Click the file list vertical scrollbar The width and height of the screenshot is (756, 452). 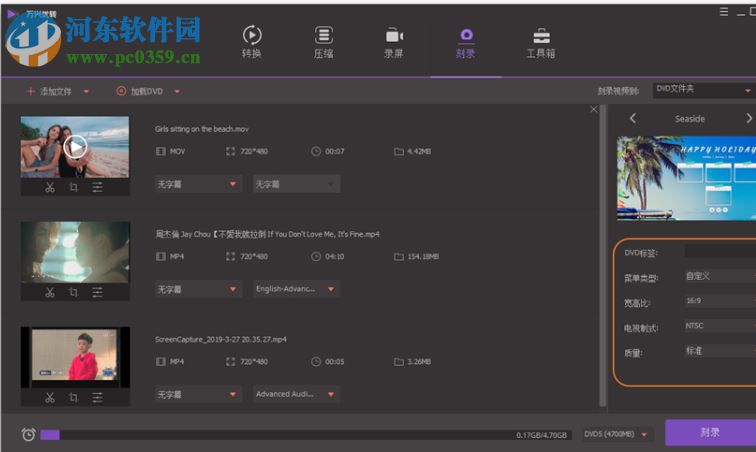602,256
